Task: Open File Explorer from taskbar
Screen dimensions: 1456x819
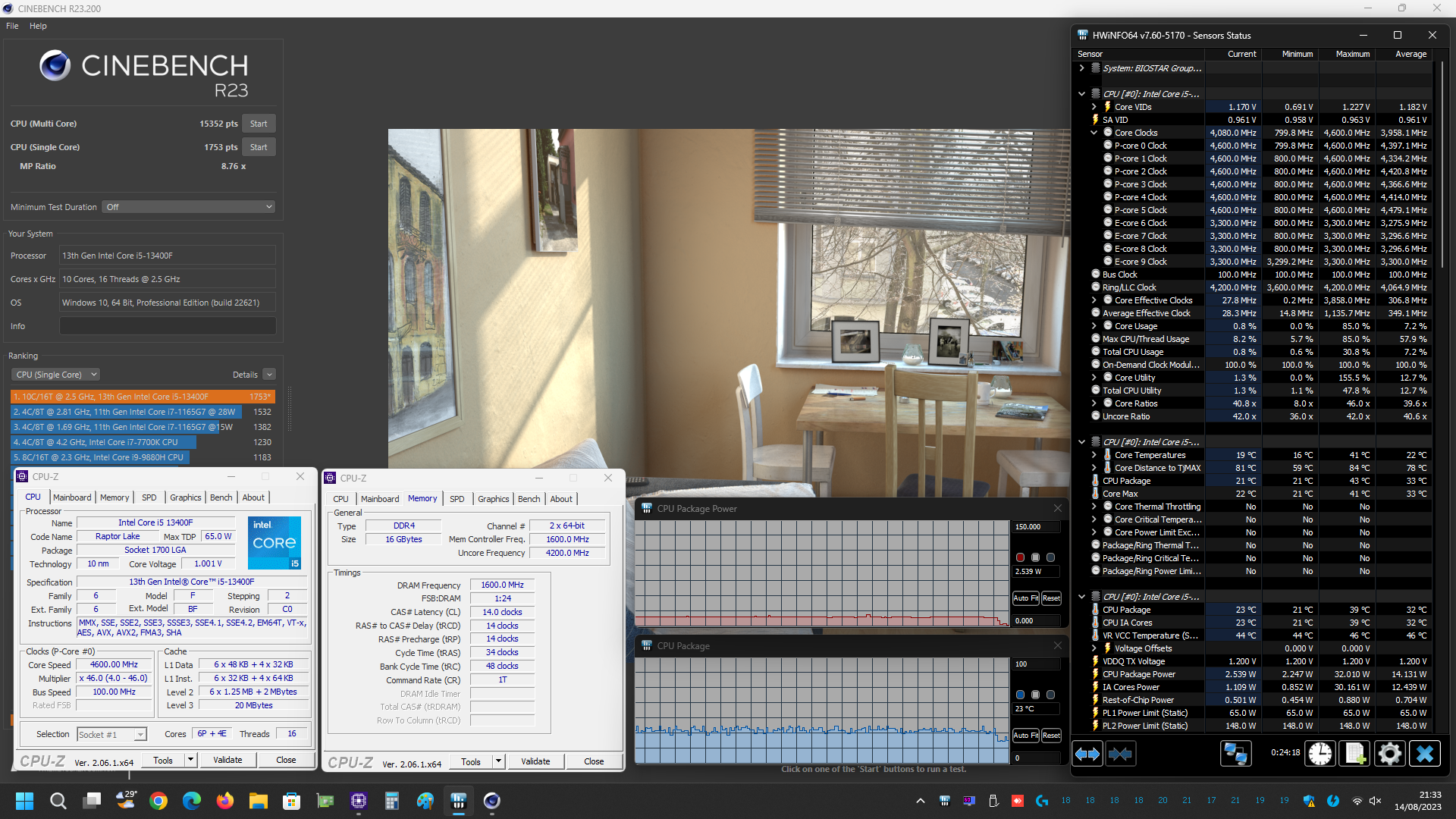Action: pos(259,801)
